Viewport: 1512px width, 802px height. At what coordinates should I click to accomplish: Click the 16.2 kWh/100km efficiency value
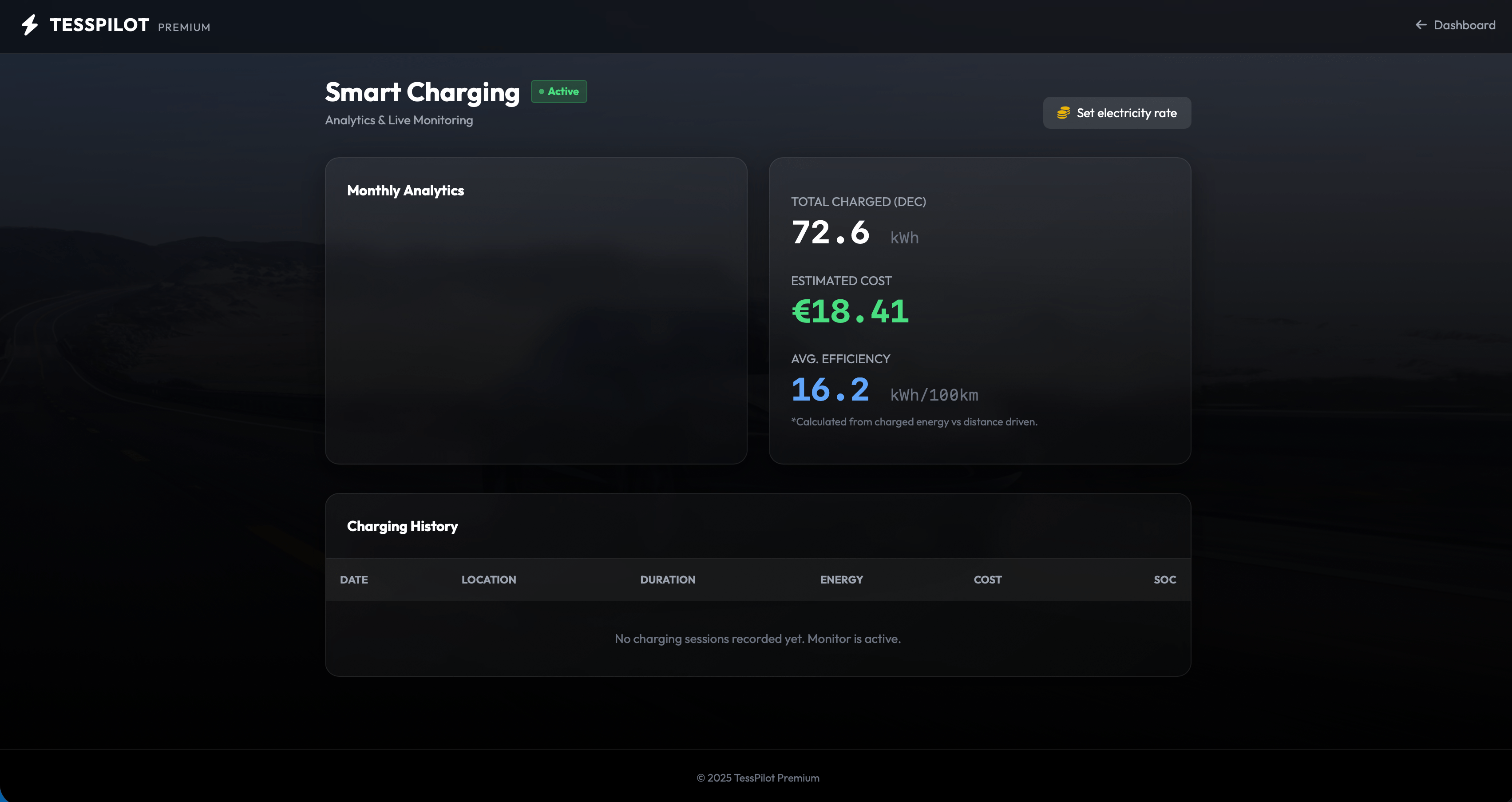pyautogui.click(x=830, y=389)
